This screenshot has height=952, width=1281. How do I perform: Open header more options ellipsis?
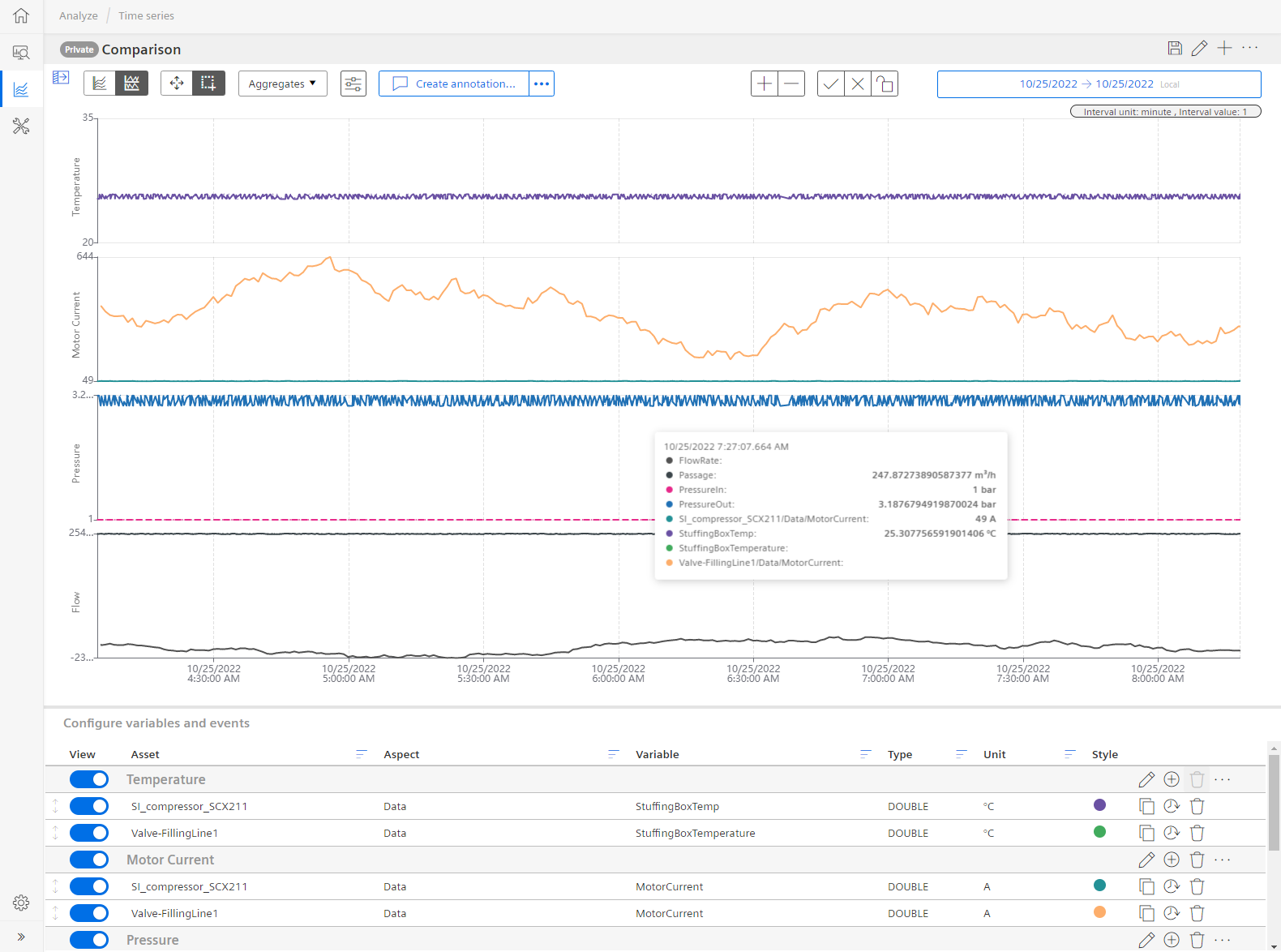1250,48
